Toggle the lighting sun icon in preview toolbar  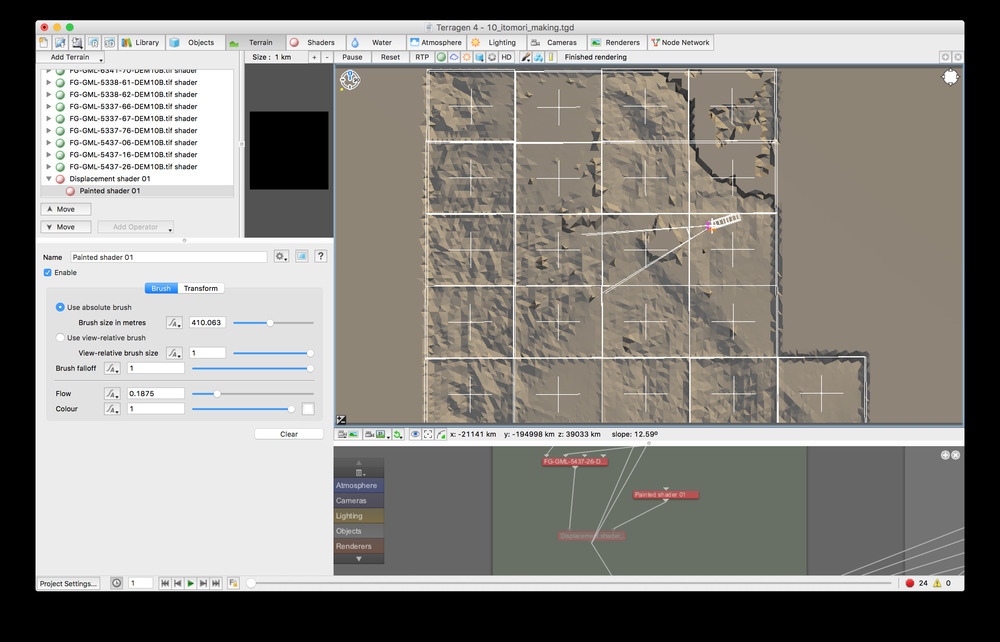click(x=467, y=57)
